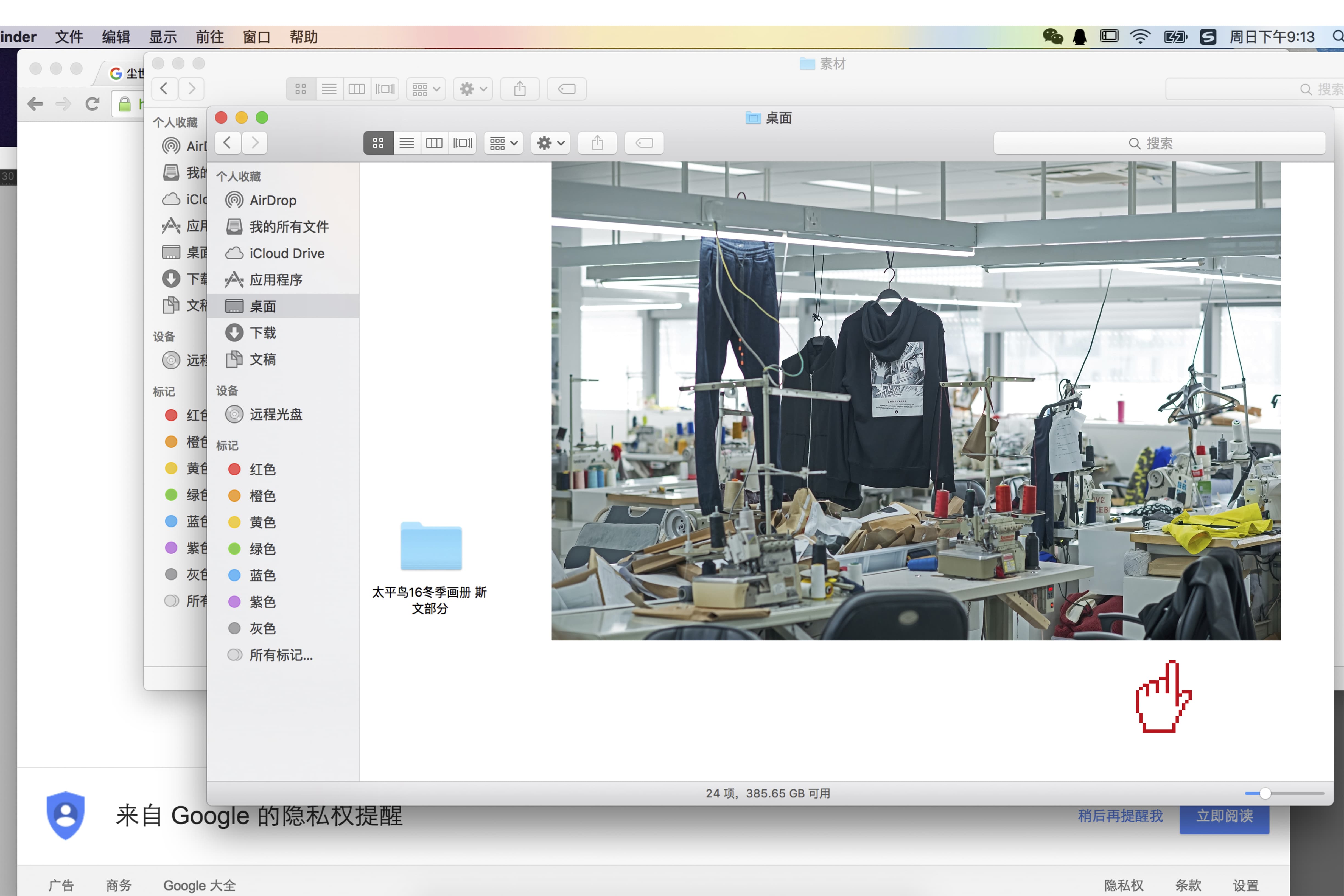
Task: Go back in the Desktop Finder window
Action: coord(227,143)
